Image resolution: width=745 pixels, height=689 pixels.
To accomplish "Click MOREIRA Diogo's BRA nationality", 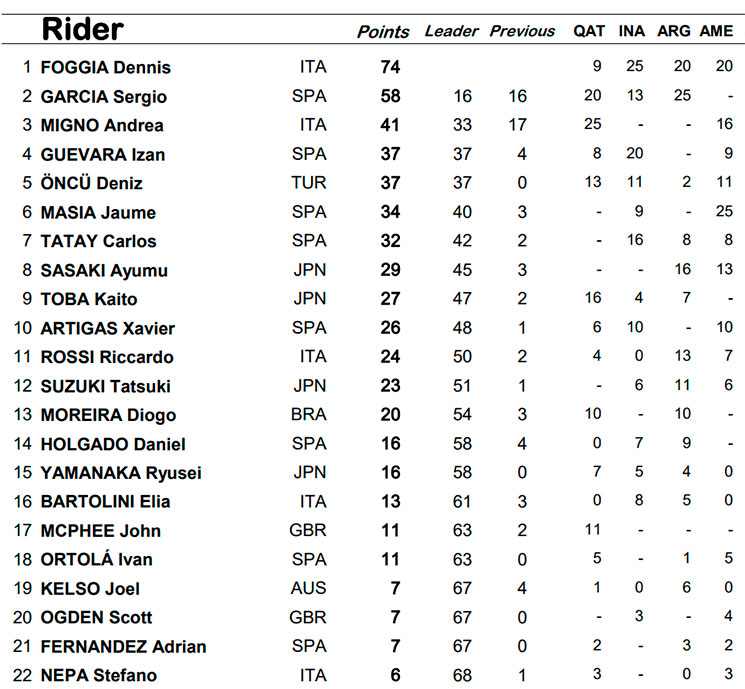I will [x=309, y=414].
